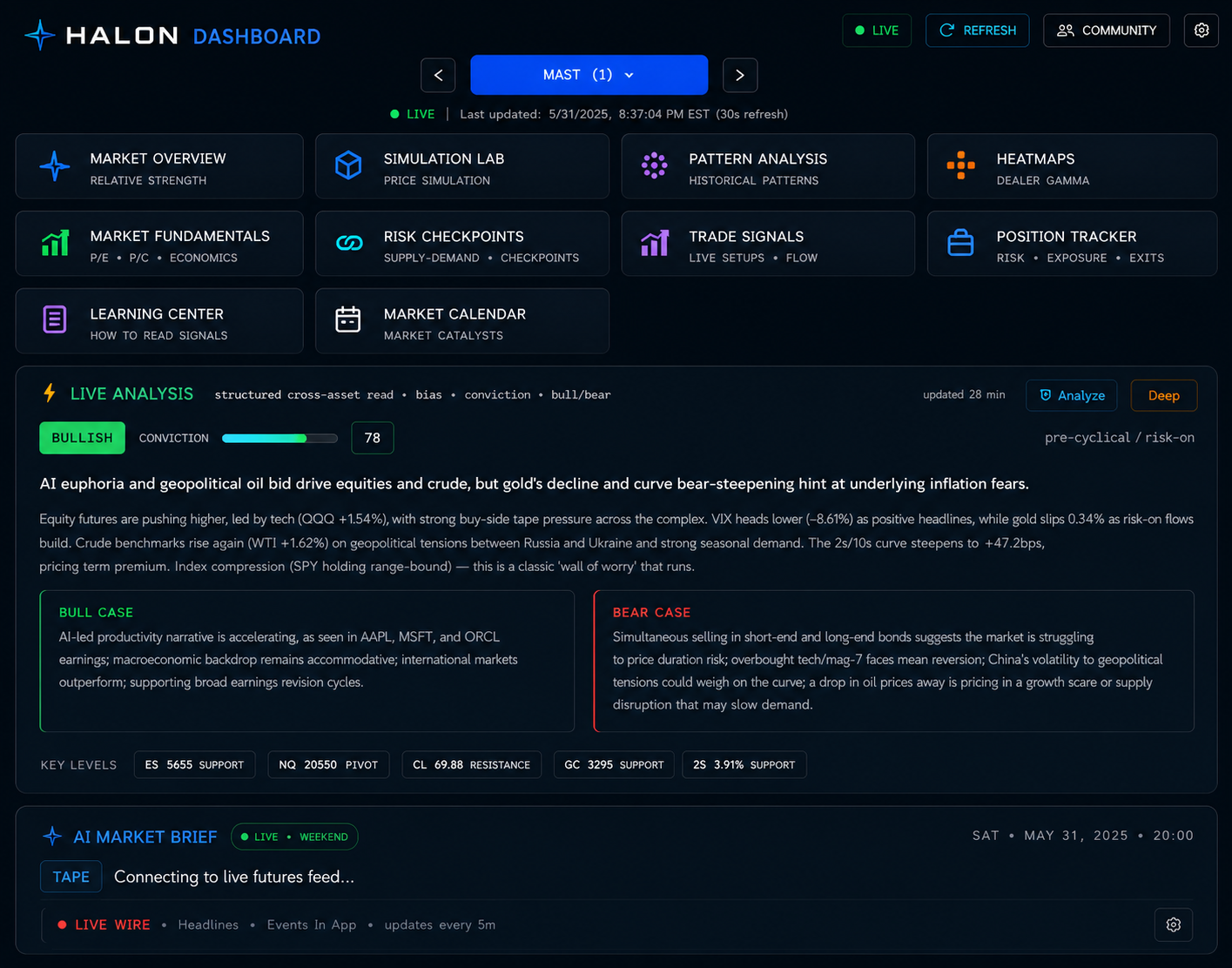The image size is (1232, 968).
Task: Click the BULLISH bias badge
Action: click(82, 438)
